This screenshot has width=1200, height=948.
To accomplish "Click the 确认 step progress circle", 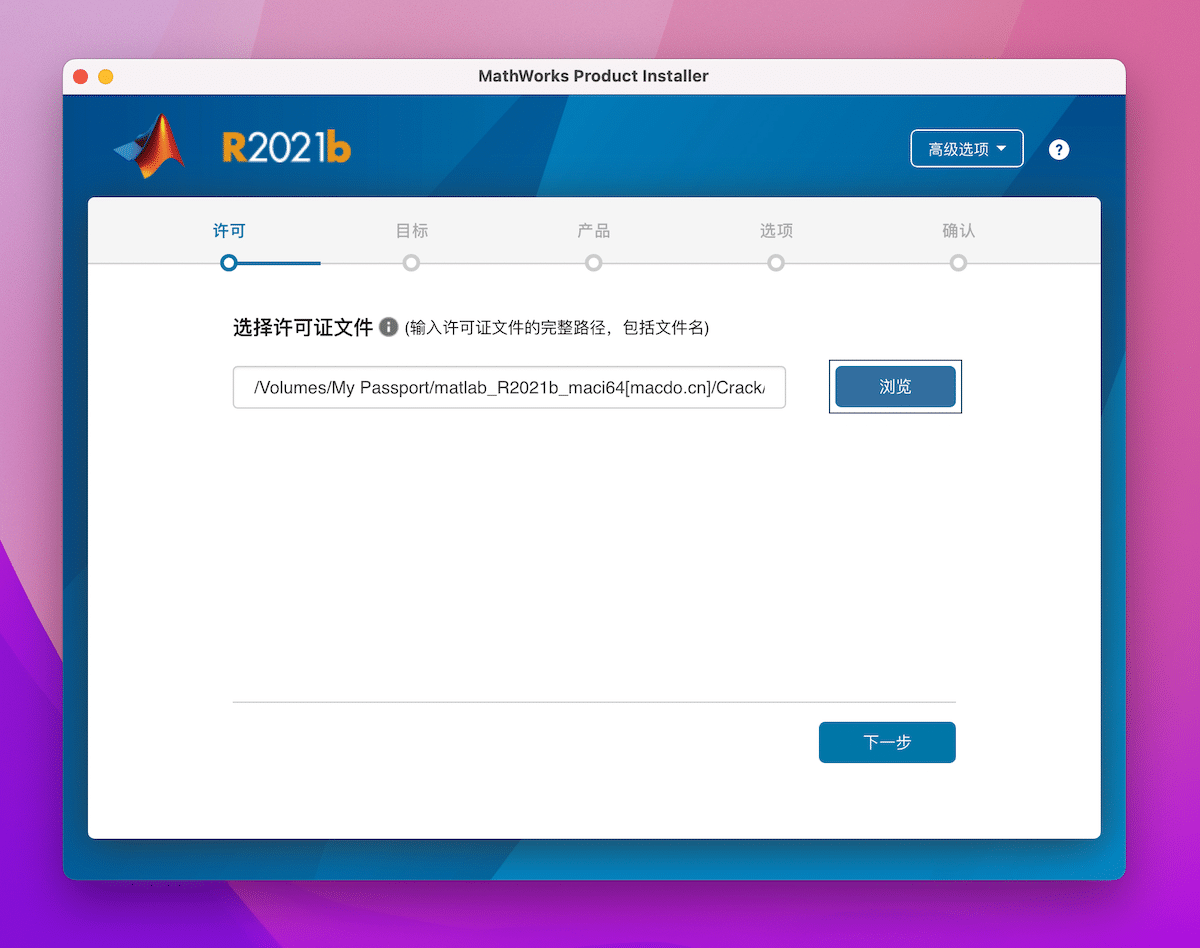I will (x=958, y=263).
